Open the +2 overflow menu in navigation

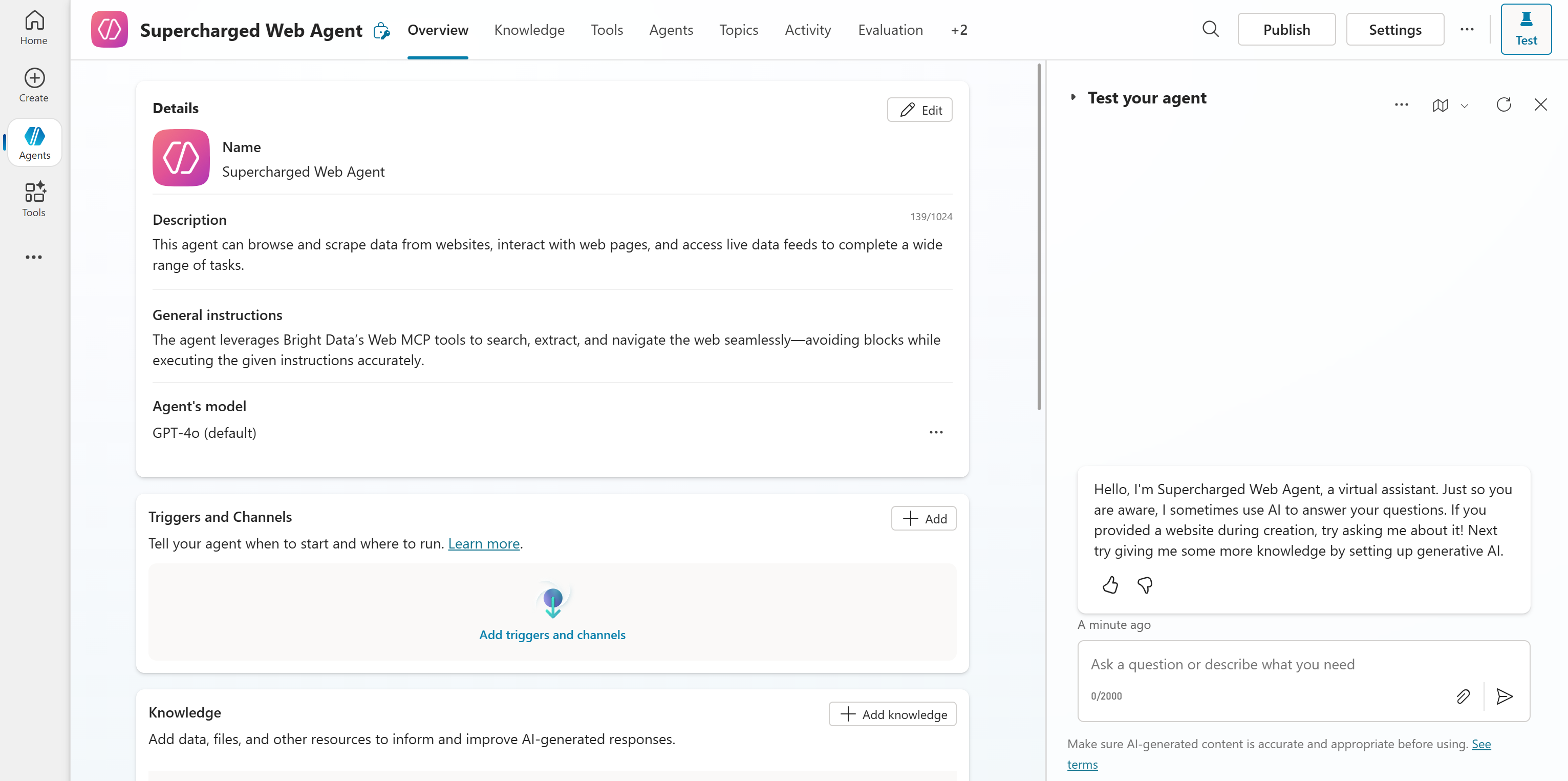[x=959, y=29]
